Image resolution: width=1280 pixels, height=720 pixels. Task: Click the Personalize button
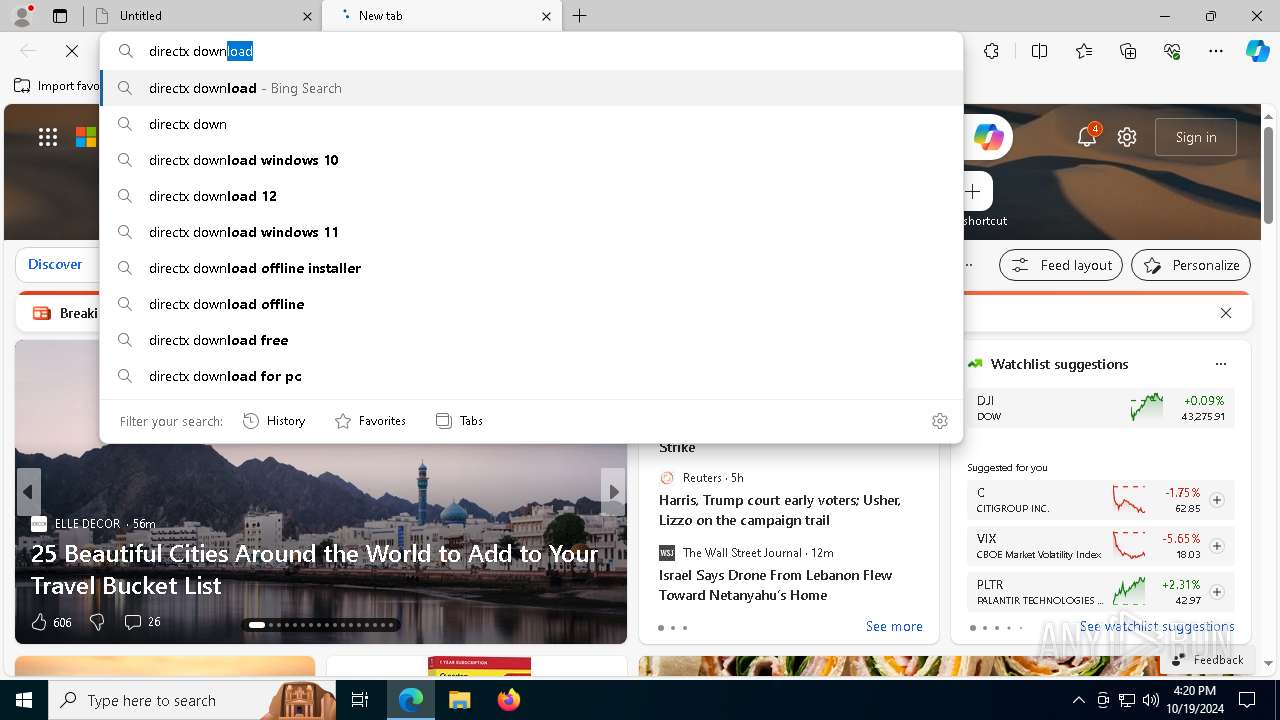pos(1191,265)
